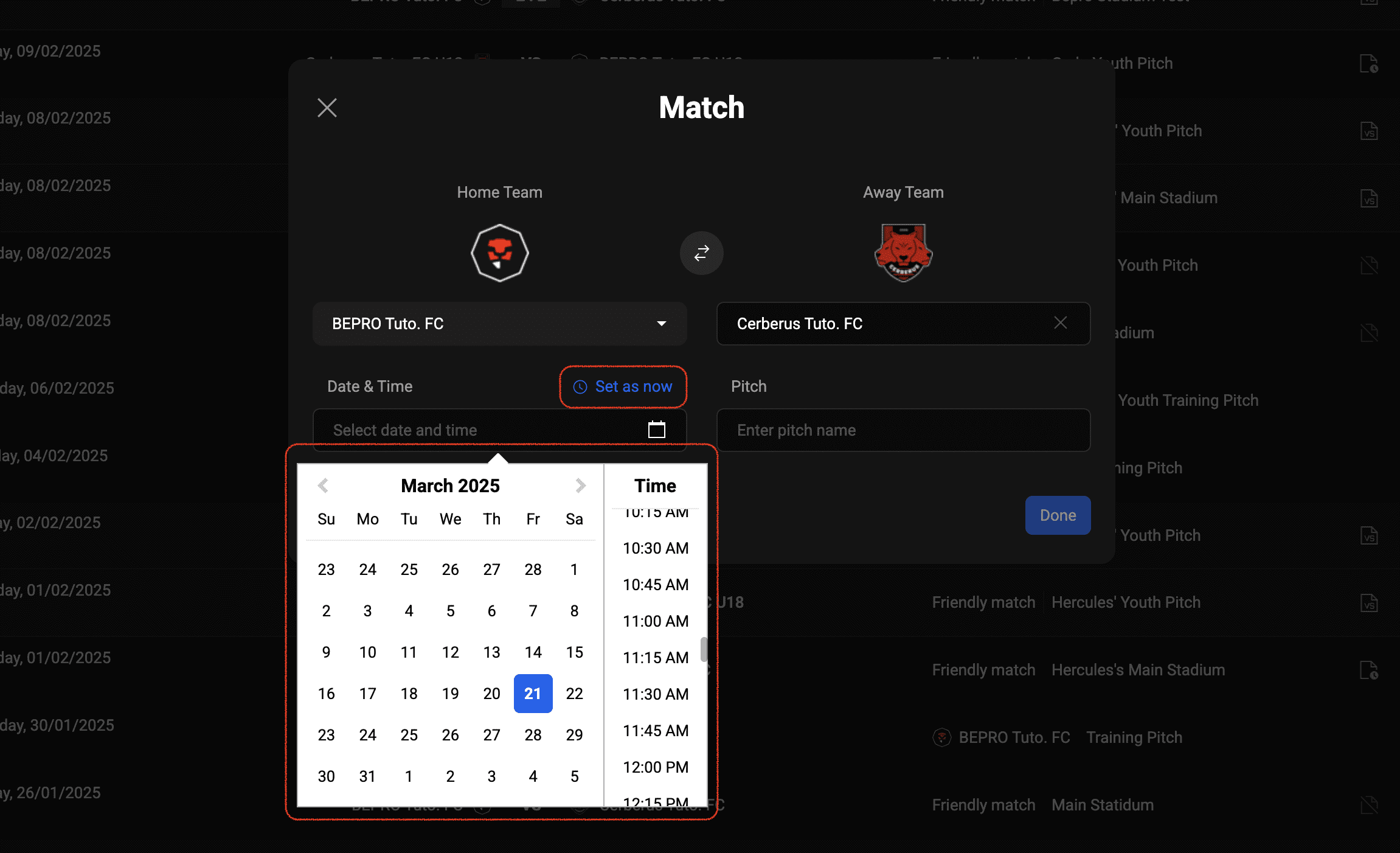The width and height of the screenshot is (1400, 853).
Task: Go to previous month in calendar
Action: click(x=322, y=486)
